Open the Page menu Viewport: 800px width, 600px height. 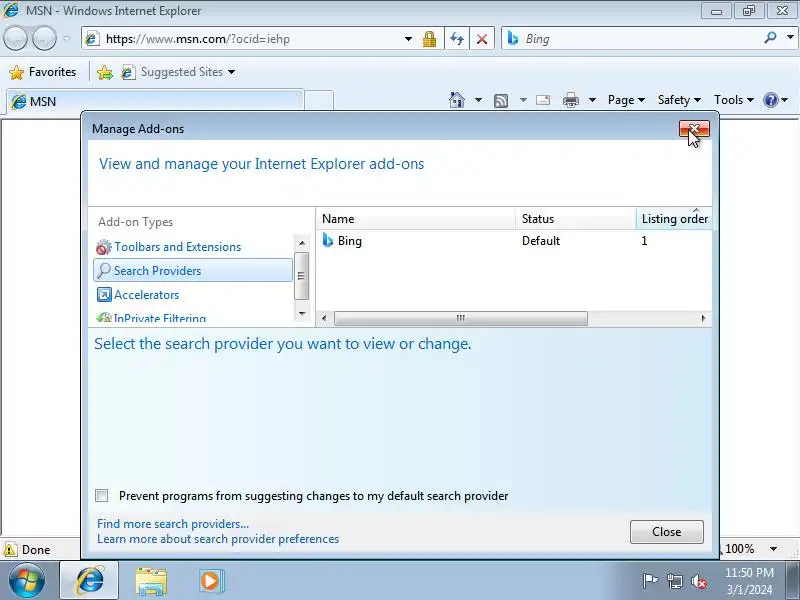[x=626, y=100]
